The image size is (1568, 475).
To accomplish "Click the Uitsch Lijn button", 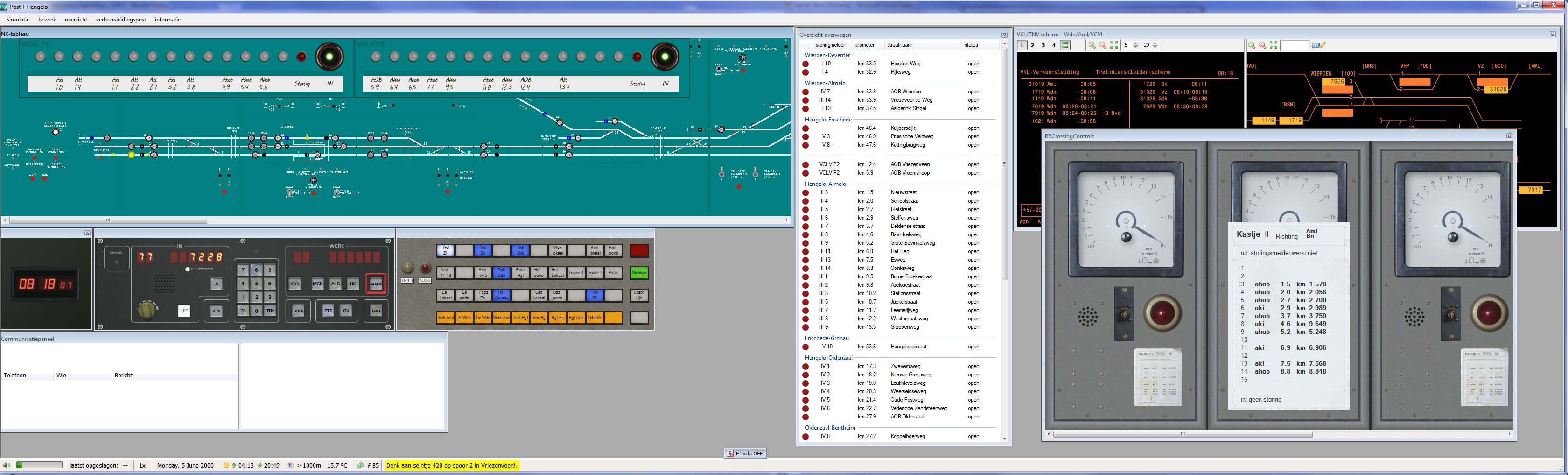I will [640, 295].
